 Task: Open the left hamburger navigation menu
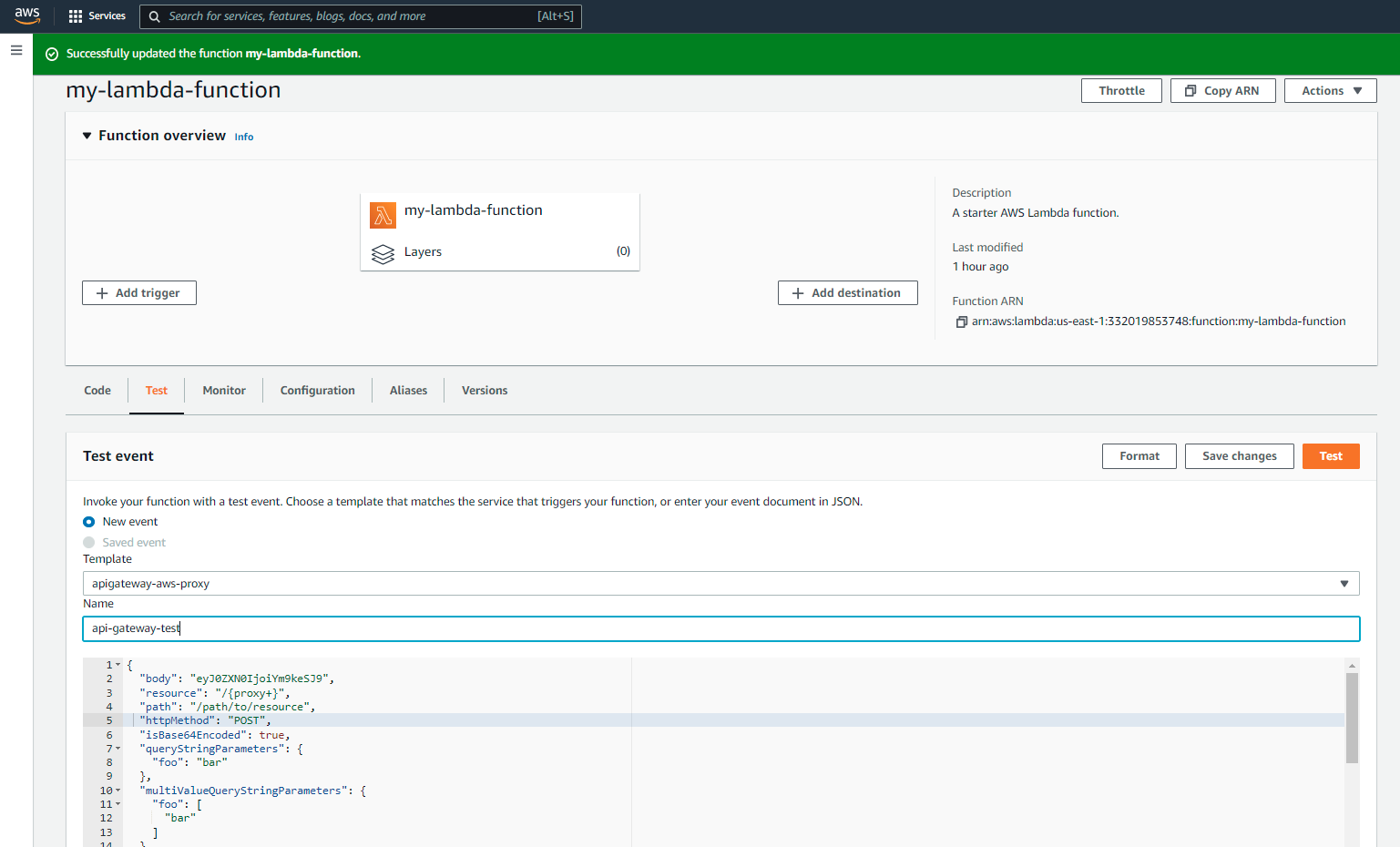16,50
